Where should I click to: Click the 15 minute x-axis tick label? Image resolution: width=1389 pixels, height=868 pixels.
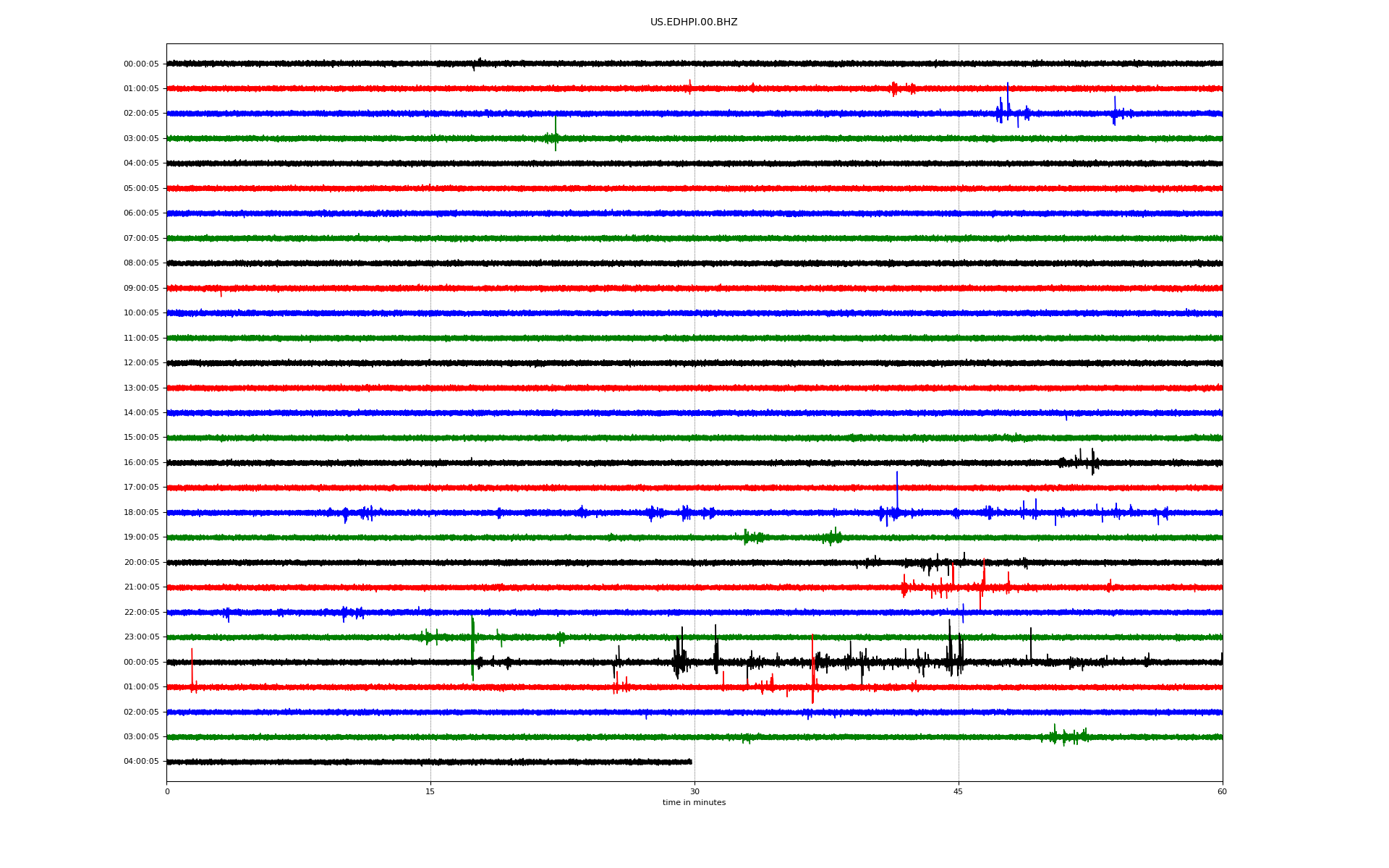[430, 792]
